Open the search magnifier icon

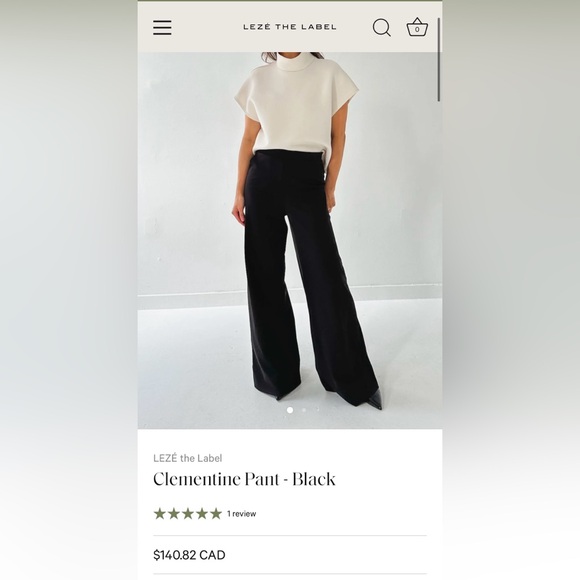pyautogui.click(x=381, y=27)
